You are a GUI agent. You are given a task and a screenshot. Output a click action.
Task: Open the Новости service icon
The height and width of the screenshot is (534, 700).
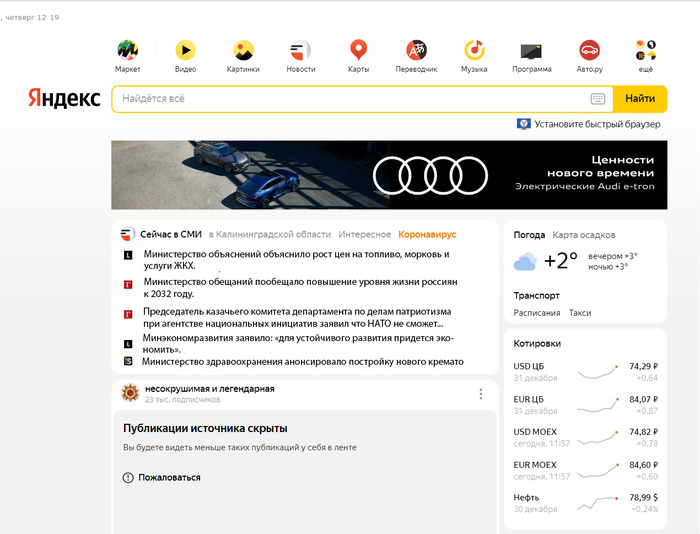point(301,51)
